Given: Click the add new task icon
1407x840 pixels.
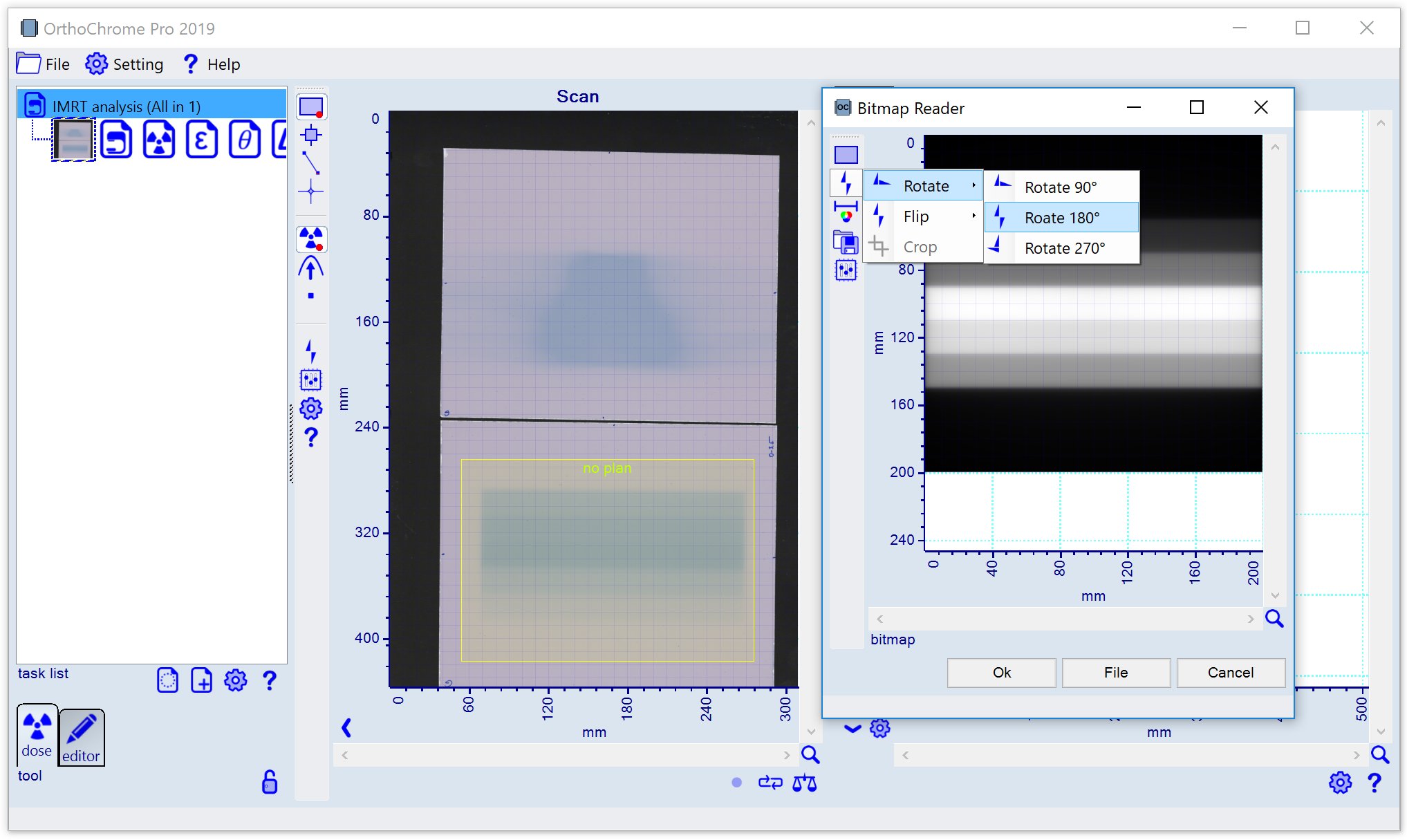Looking at the screenshot, I should tap(201, 680).
